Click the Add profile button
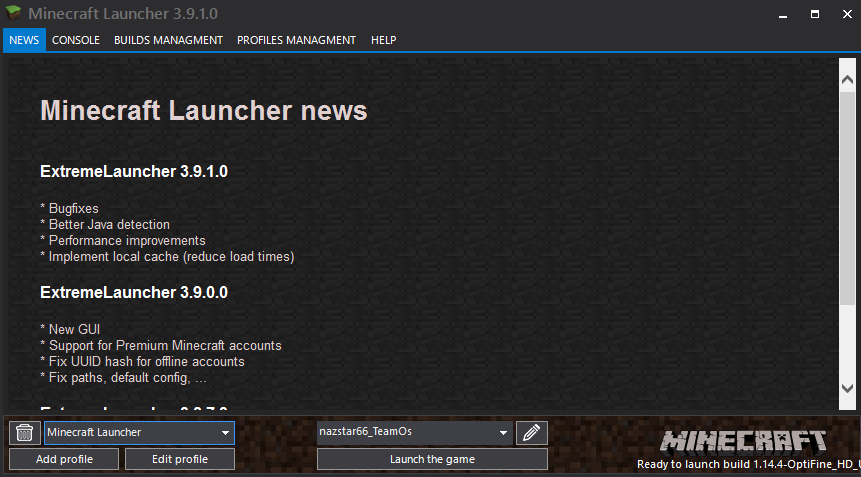 pos(64,459)
